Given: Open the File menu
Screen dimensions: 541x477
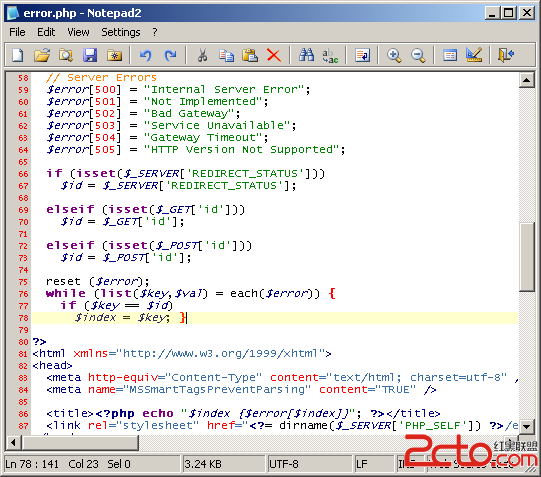Looking at the screenshot, I should pyautogui.click(x=17, y=32).
